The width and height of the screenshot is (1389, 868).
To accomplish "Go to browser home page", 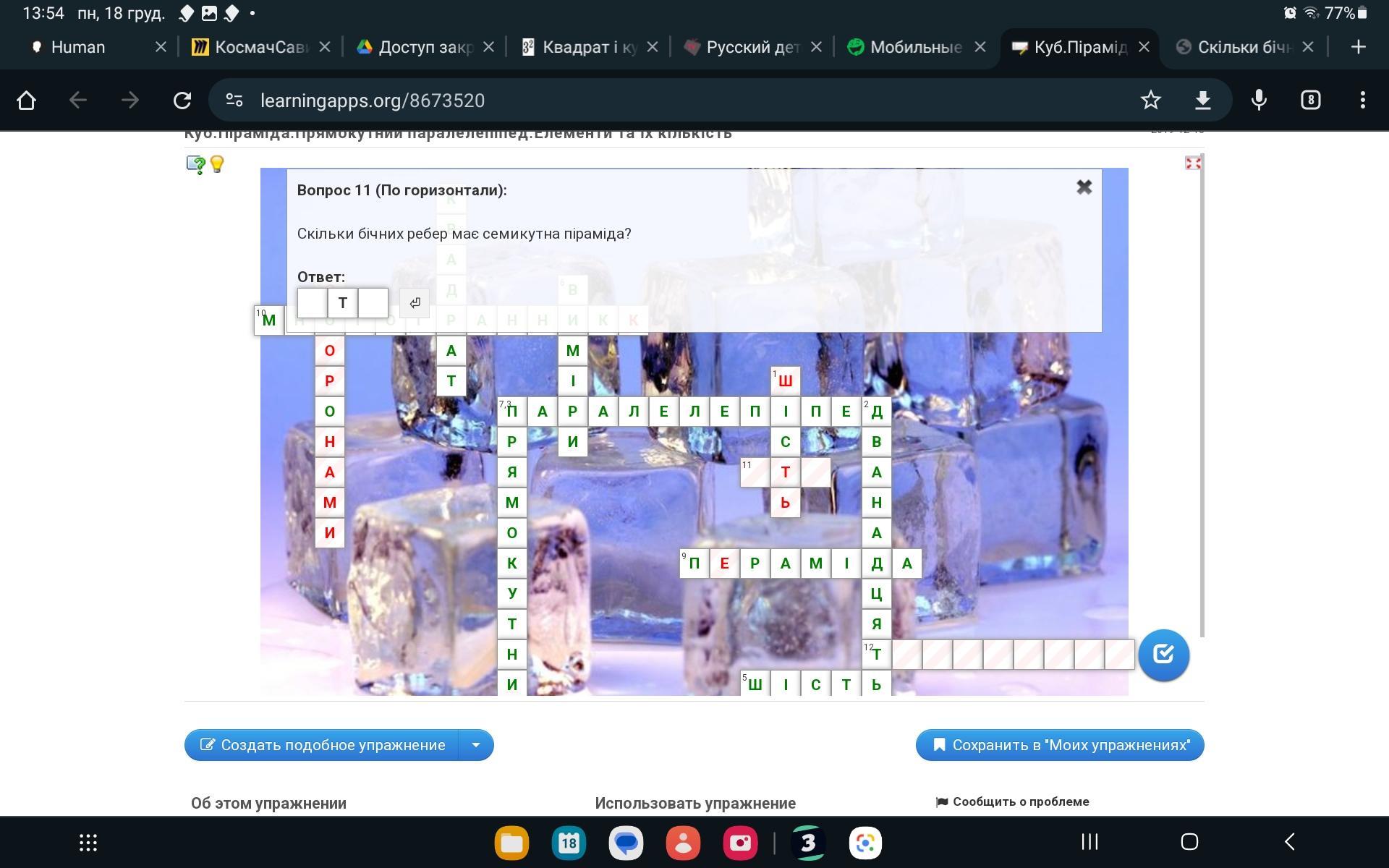I will 26,101.
